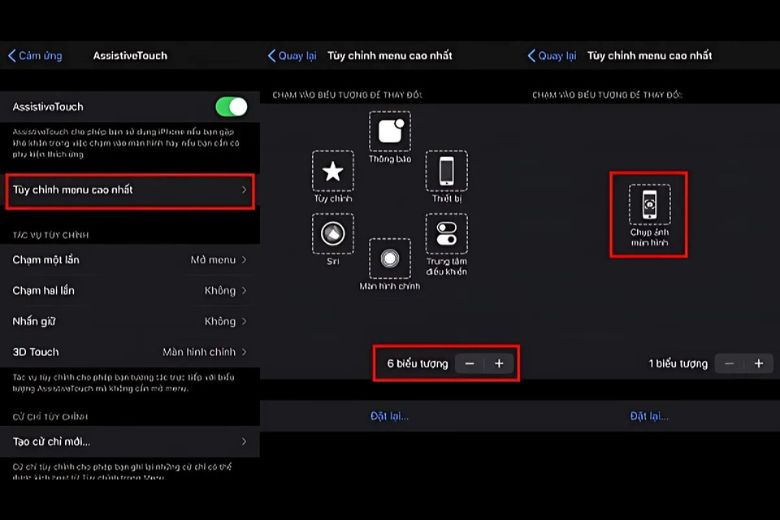The height and width of the screenshot is (520, 780).
Task: Tap Quay lại in middle panel
Action: coord(292,56)
